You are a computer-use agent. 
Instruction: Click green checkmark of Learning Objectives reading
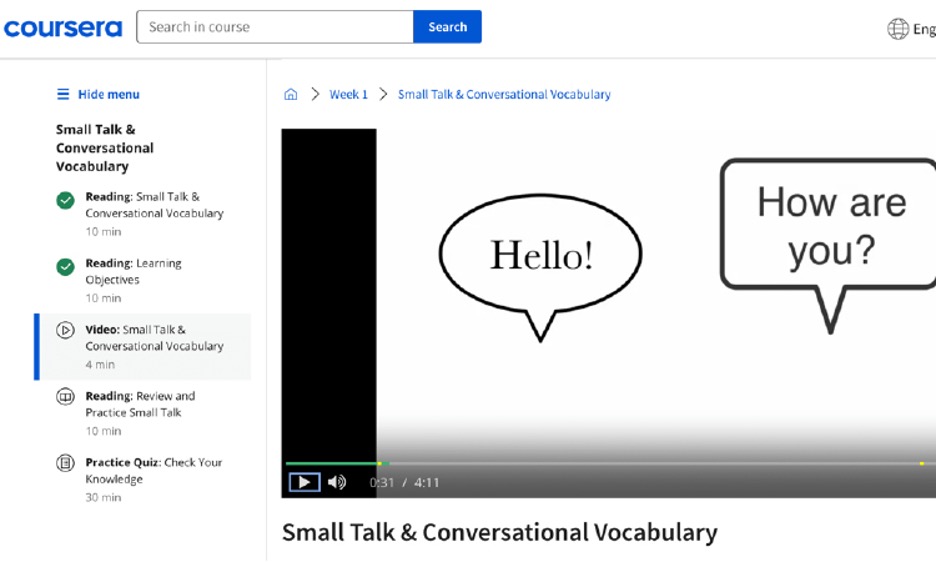(65, 266)
